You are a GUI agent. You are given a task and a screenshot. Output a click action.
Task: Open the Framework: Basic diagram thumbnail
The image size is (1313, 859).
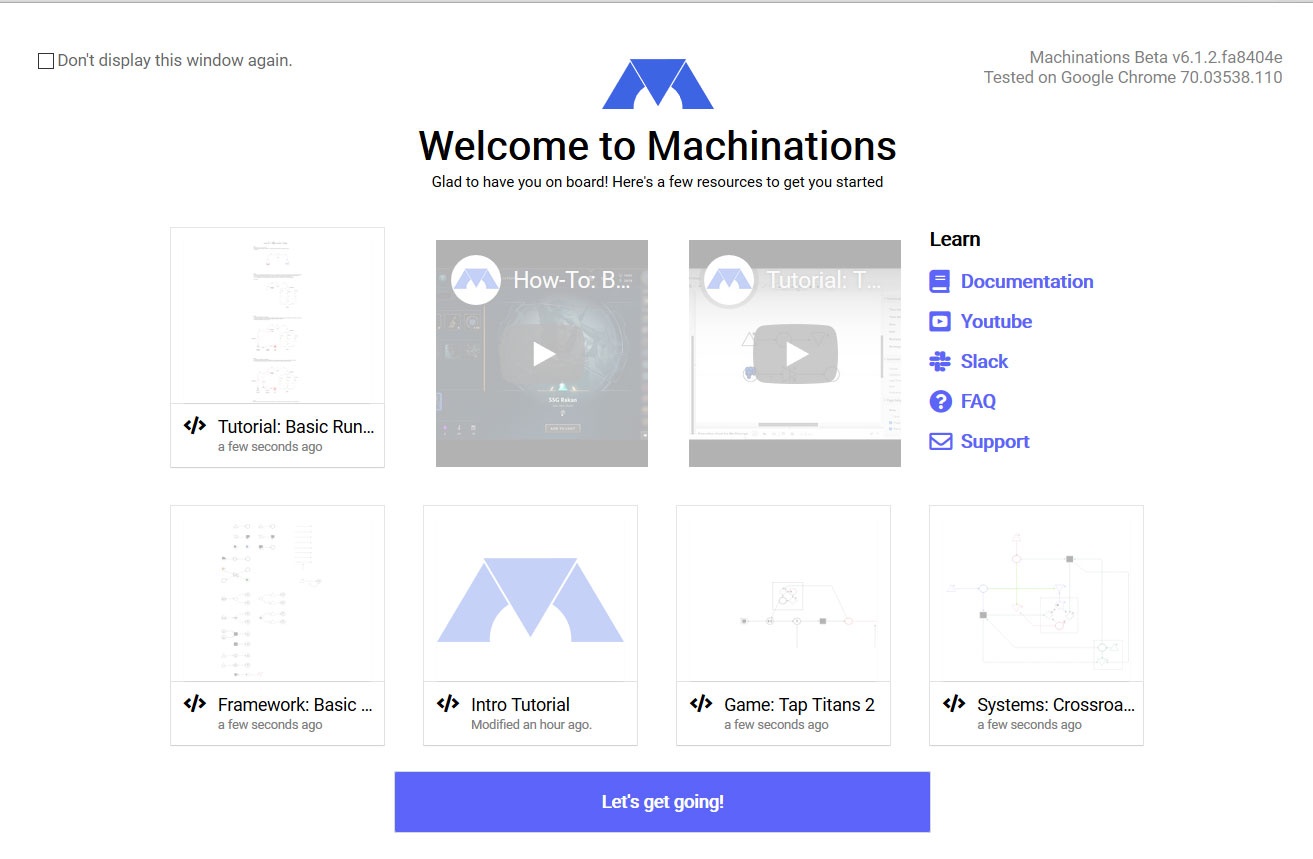point(277,594)
